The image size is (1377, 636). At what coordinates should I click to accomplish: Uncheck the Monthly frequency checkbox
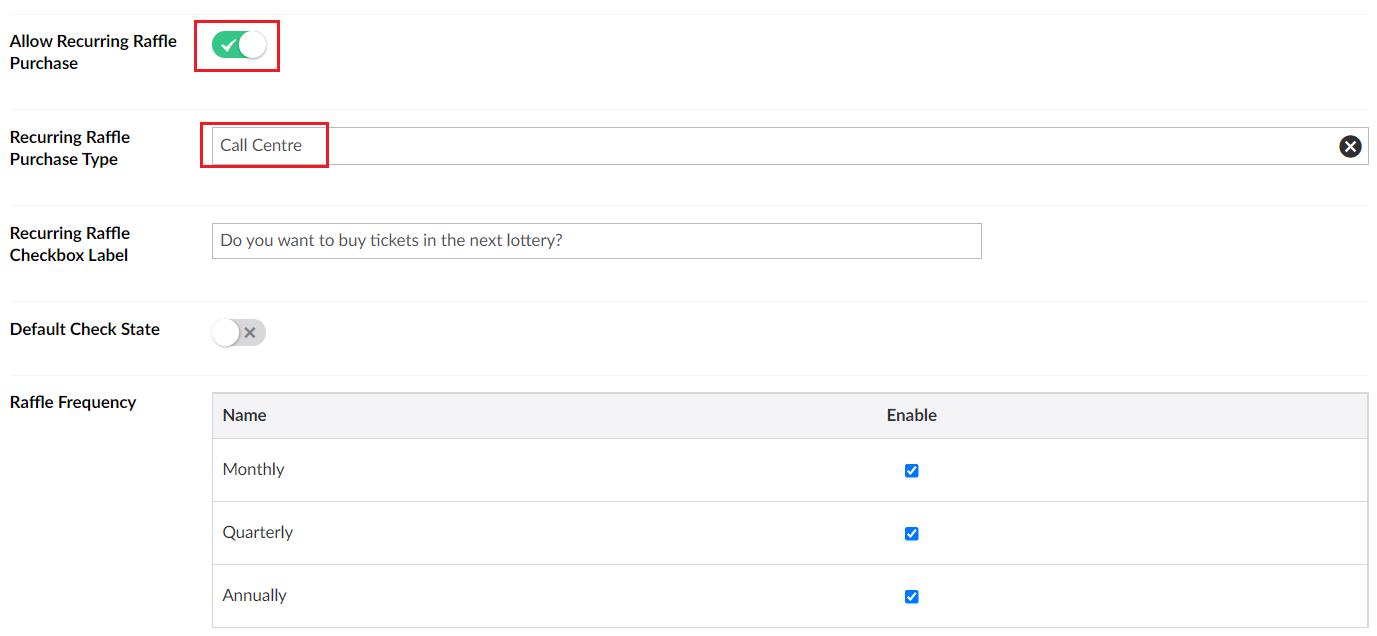pyautogui.click(x=911, y=470)
